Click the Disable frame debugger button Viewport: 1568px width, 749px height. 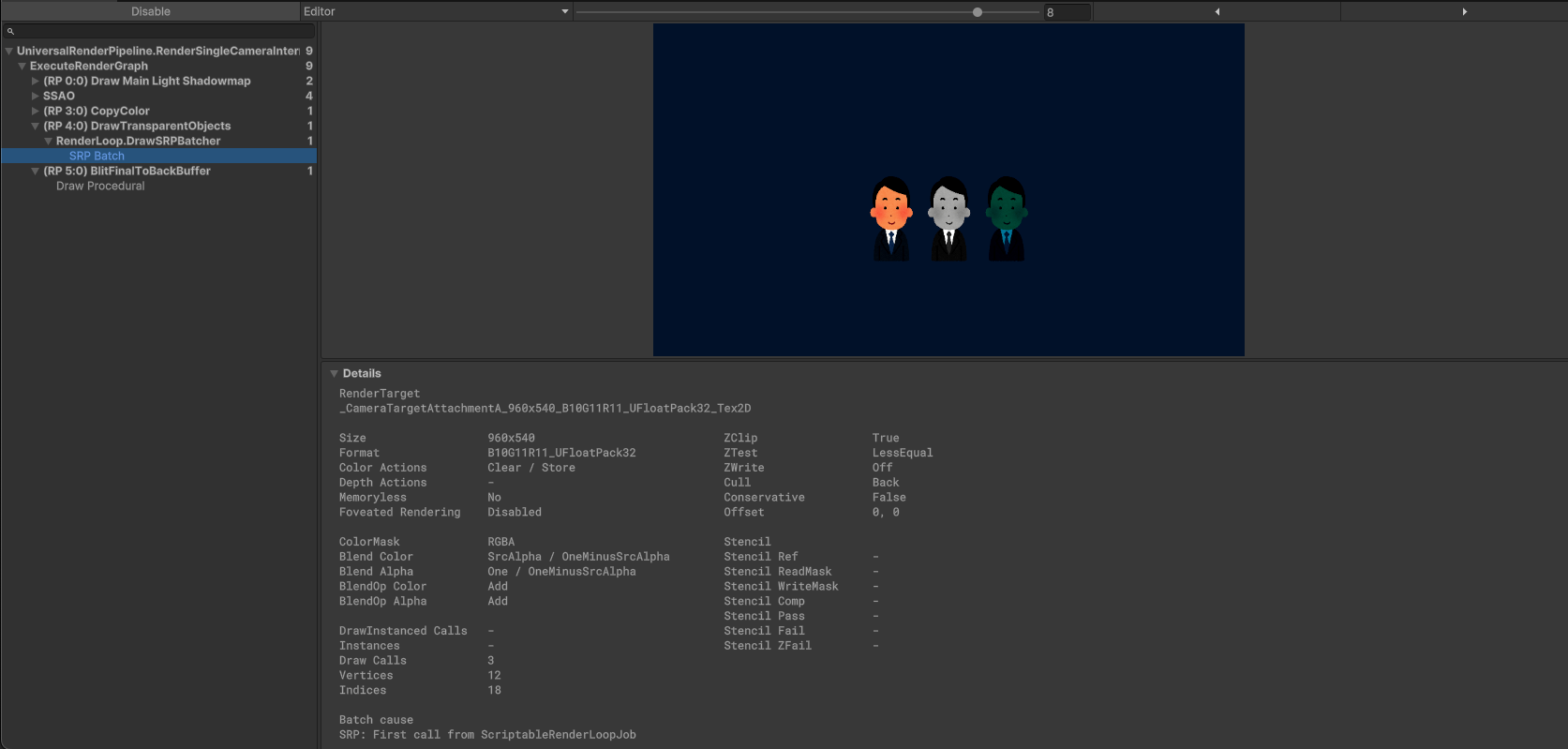tap(150, 11)
